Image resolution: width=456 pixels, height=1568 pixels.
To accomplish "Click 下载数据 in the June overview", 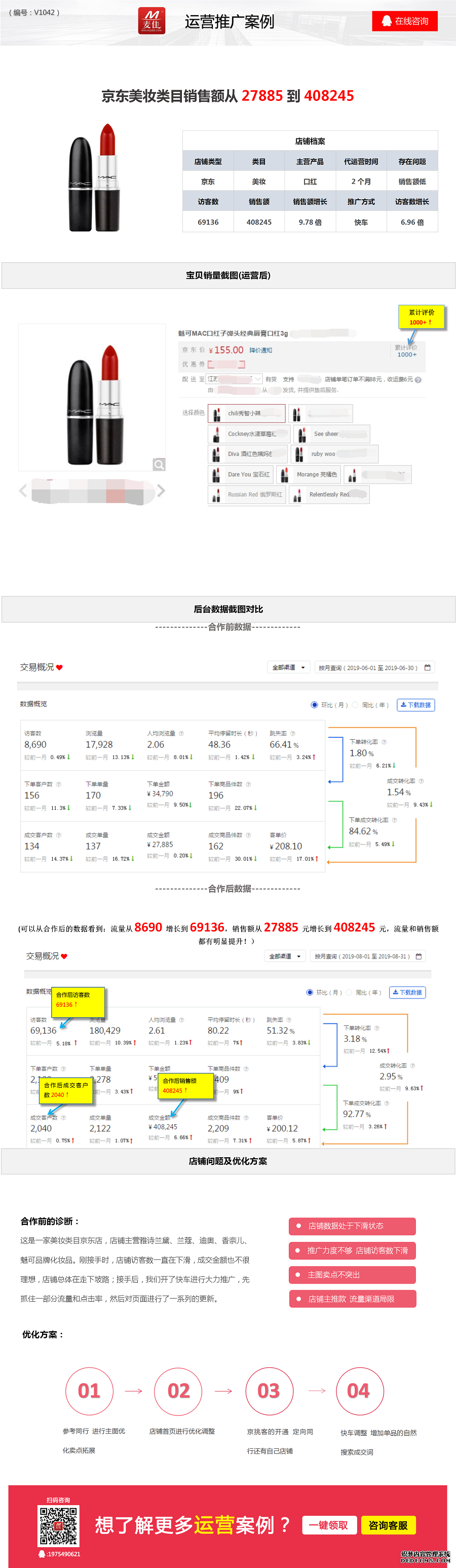I will (x=416, y=705).
